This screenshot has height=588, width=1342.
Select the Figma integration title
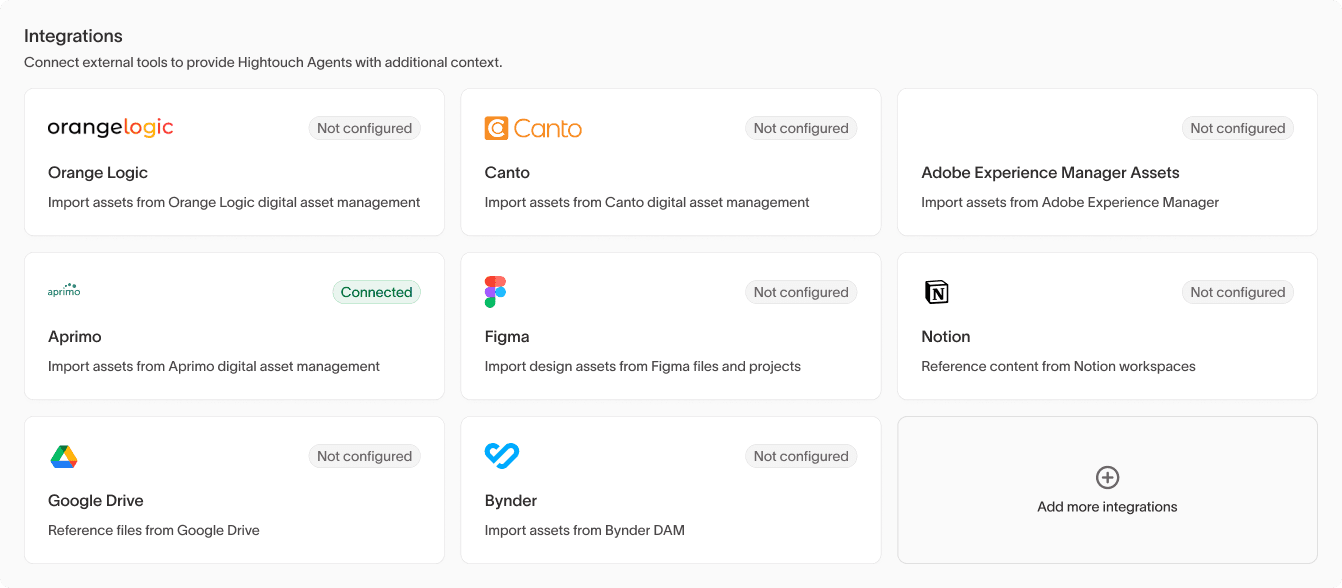(507, 337)
